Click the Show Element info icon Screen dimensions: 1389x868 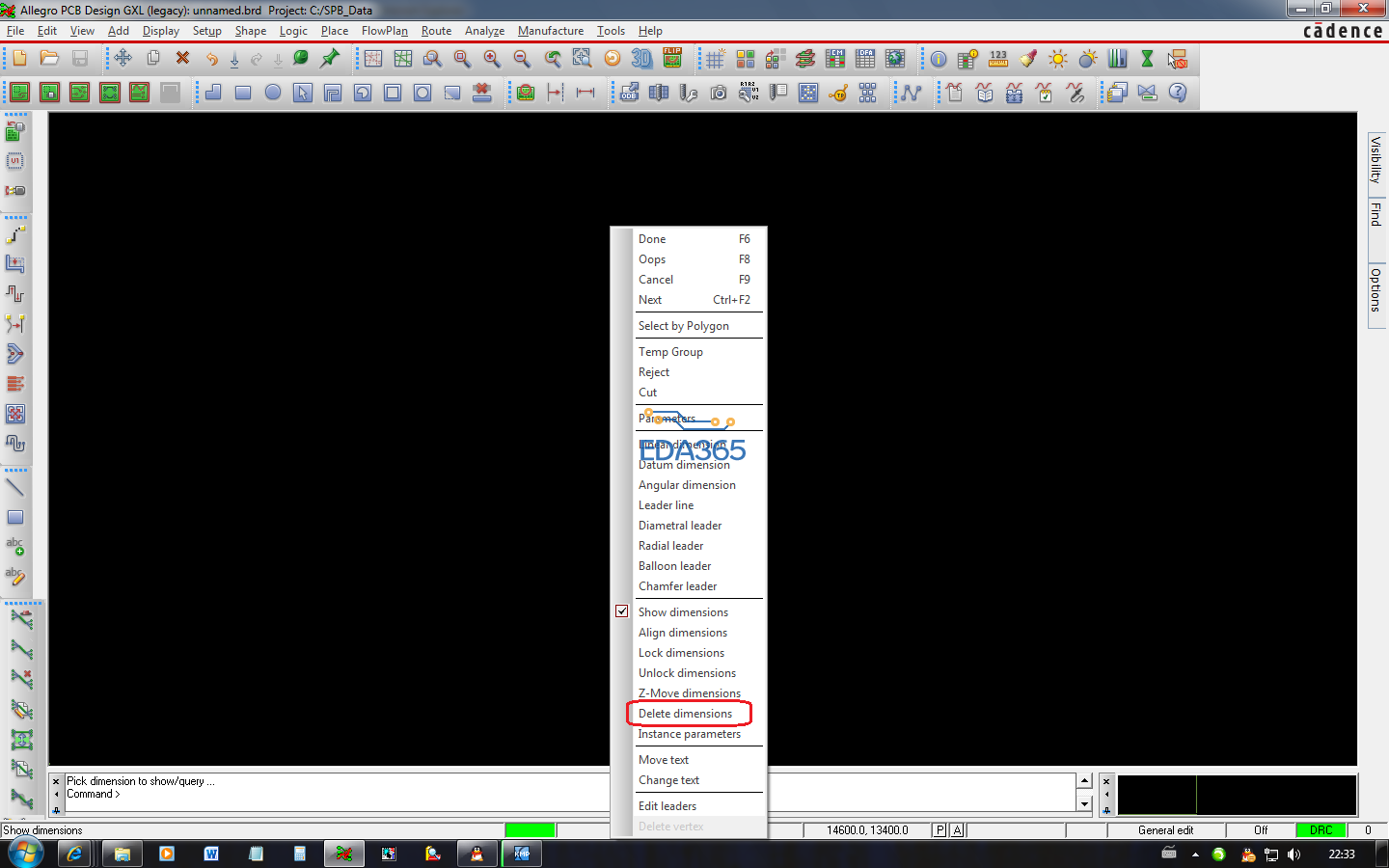939,59
